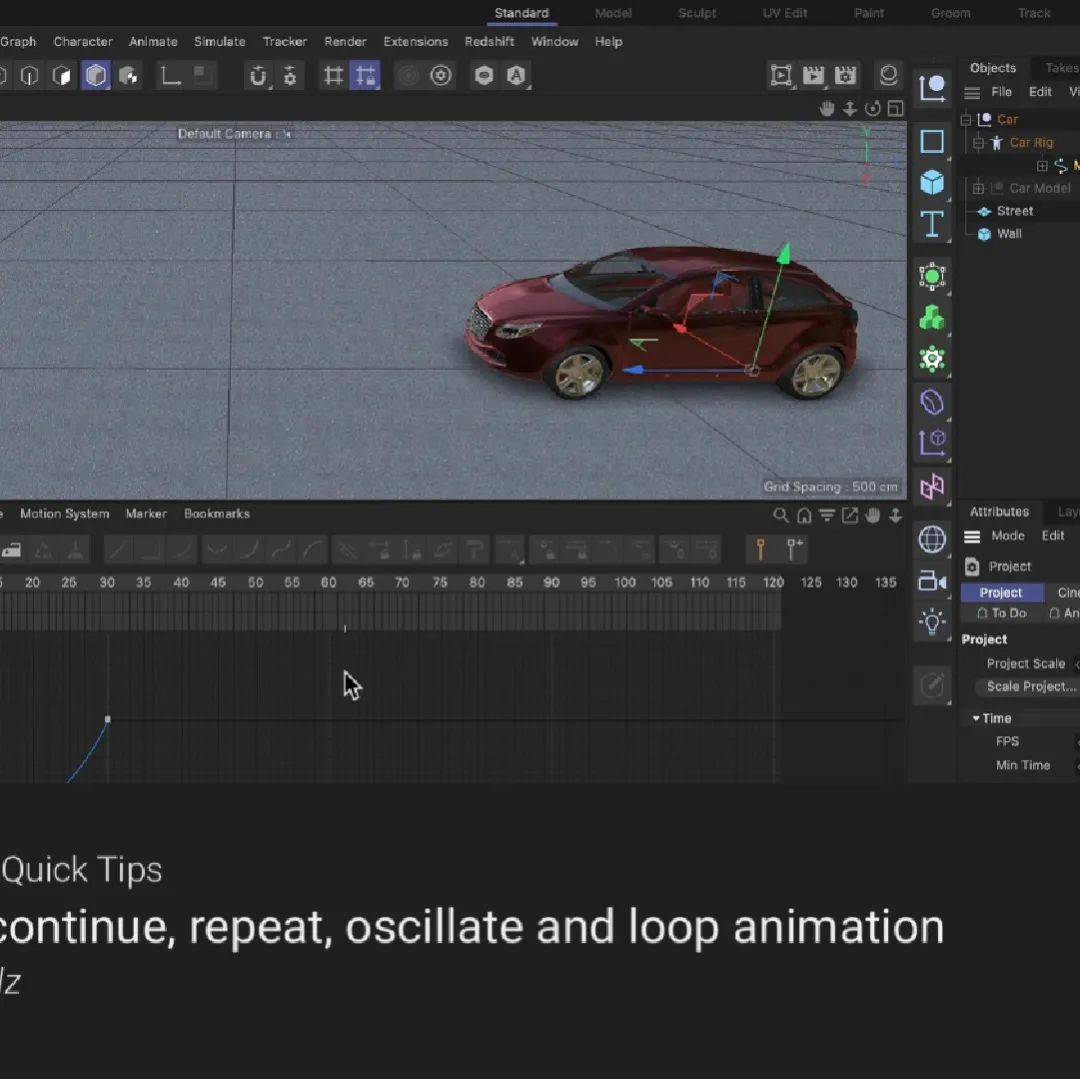Collapse the Time section in the Attributes panel
The width and height of the screenshot is (1080, 1079).
point(975,717)
